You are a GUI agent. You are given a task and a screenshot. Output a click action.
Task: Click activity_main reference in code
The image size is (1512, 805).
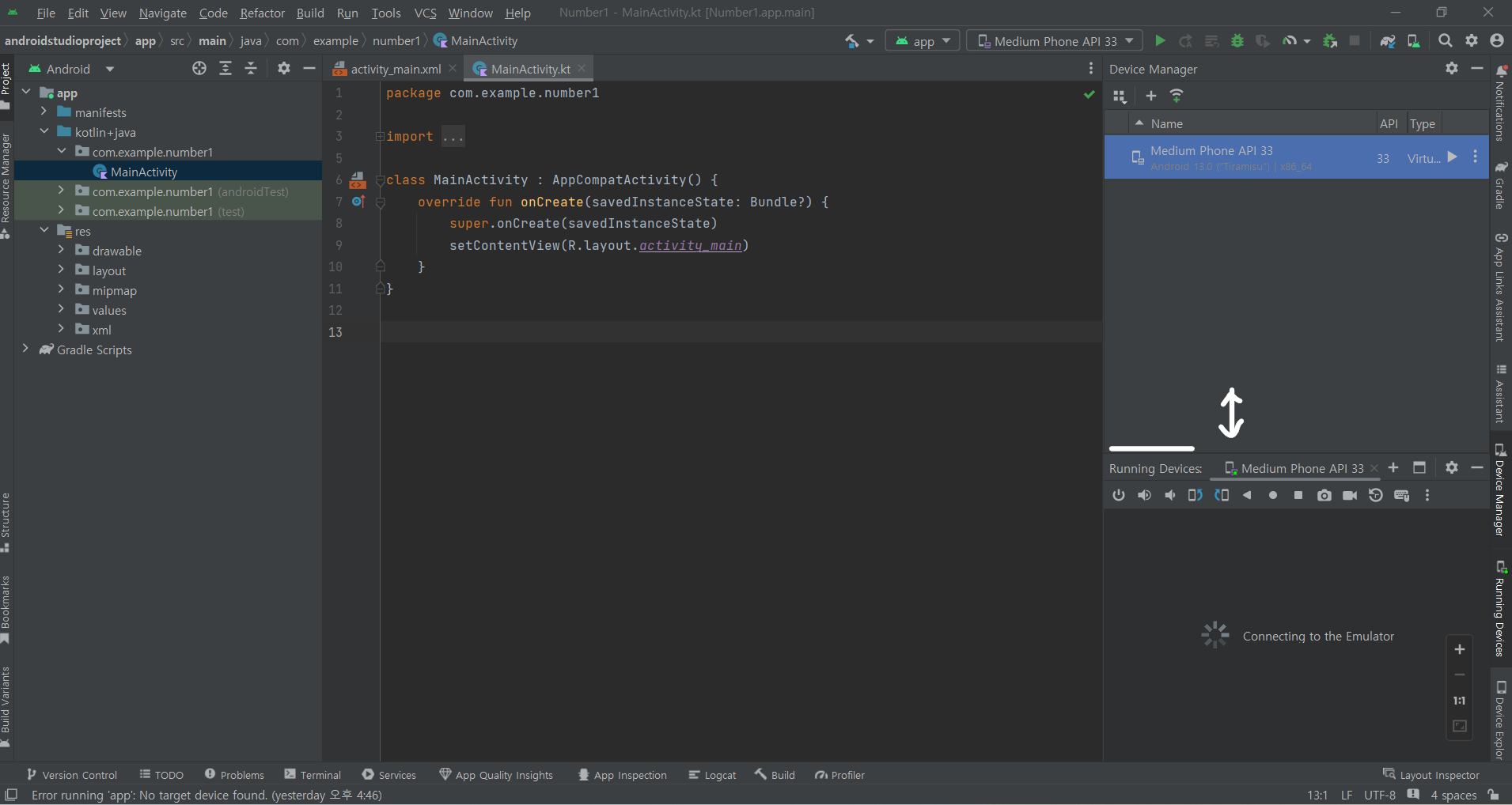click(690, 245)
